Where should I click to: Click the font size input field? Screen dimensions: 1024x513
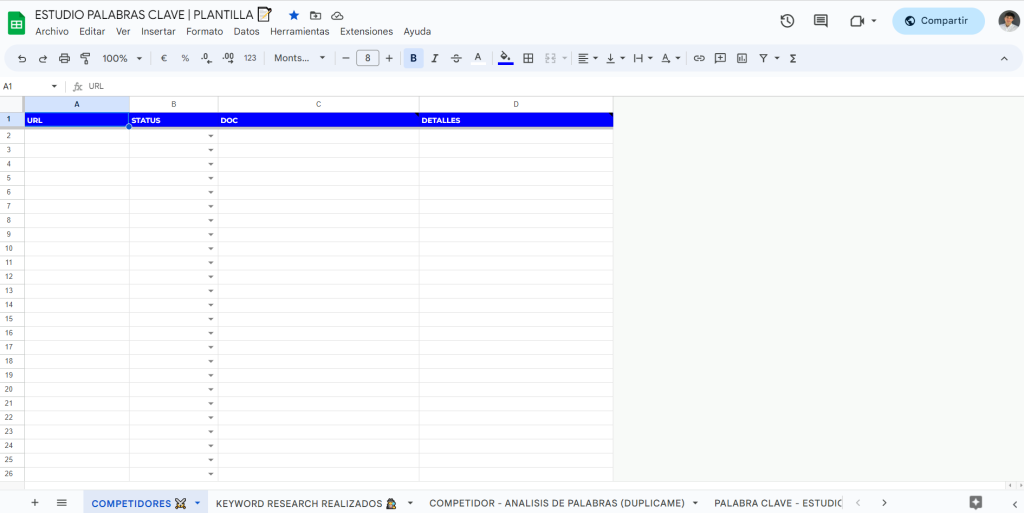368,58
